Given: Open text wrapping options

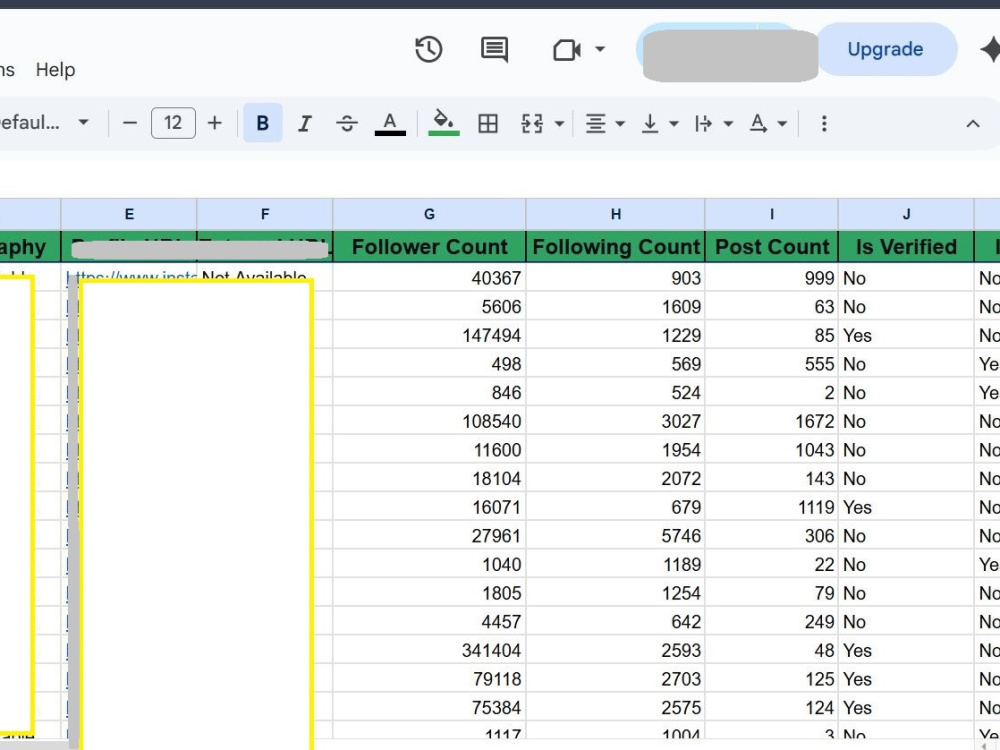Looking at the screenshot, I should pos(713,123).
